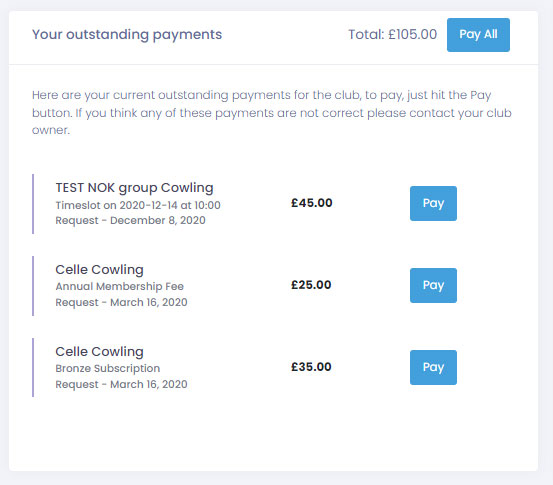
Task: Pay the £25.00 Annual Membership Fee
Action: point(433,285)
